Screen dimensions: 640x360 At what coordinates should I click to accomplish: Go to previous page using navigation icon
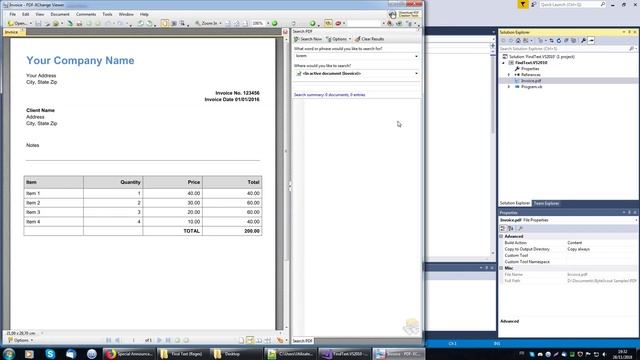coord(118,340)
